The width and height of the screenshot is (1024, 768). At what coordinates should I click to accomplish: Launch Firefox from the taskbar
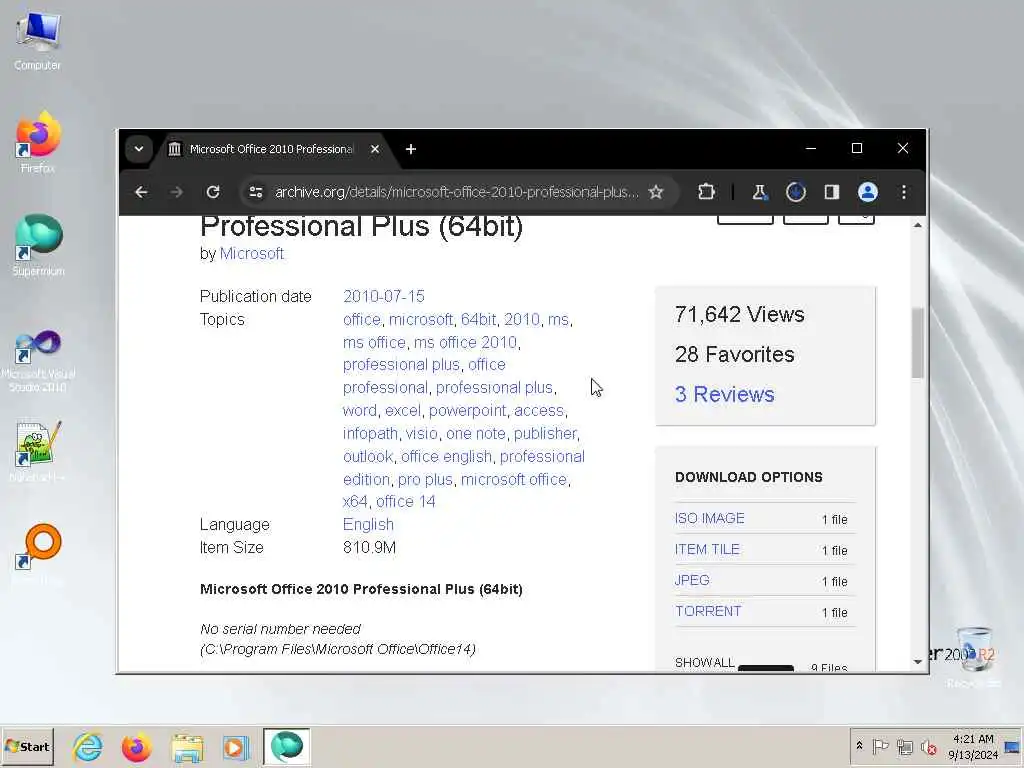(136, 747)
